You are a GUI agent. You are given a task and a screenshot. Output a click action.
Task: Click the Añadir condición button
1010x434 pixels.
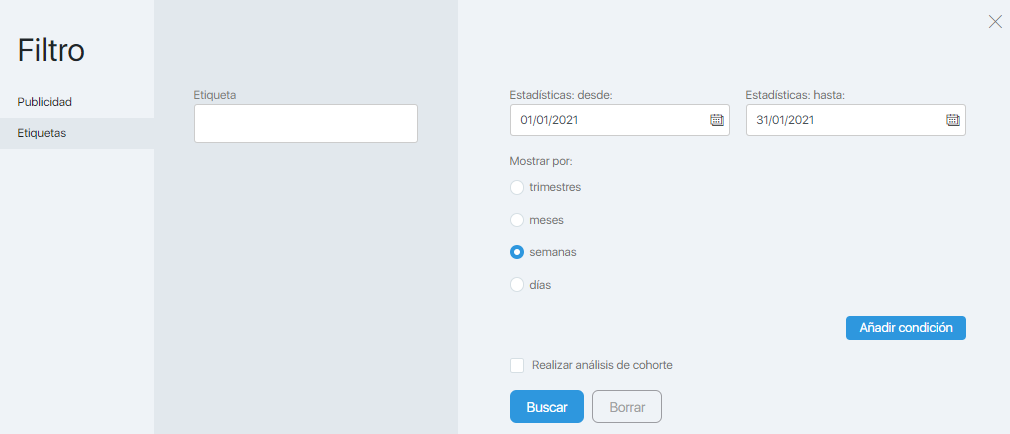[x=905, y=328]
